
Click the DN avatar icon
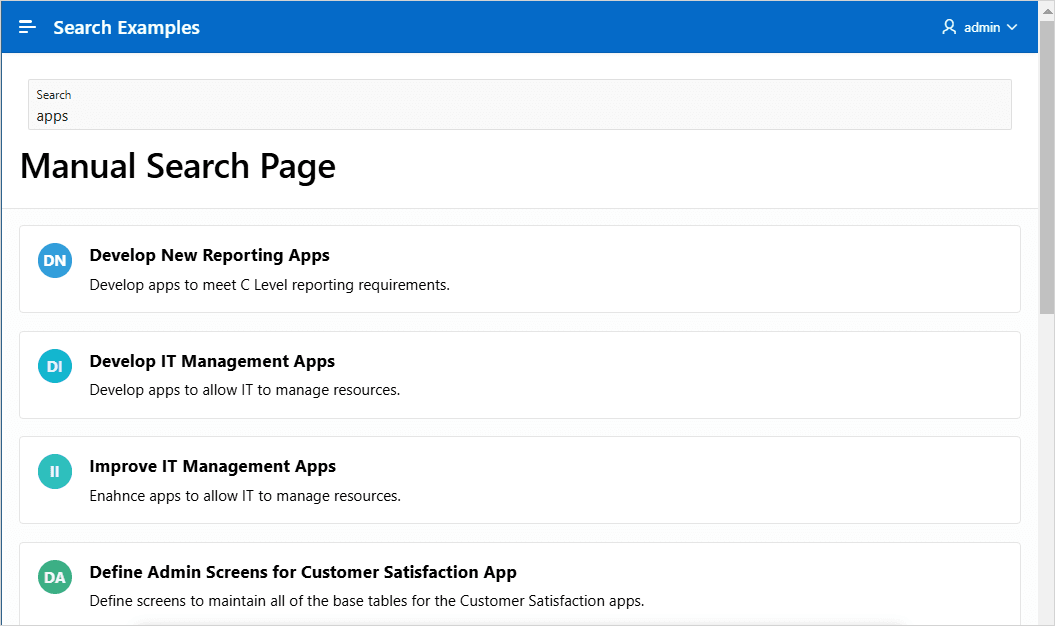pos(54,260)
